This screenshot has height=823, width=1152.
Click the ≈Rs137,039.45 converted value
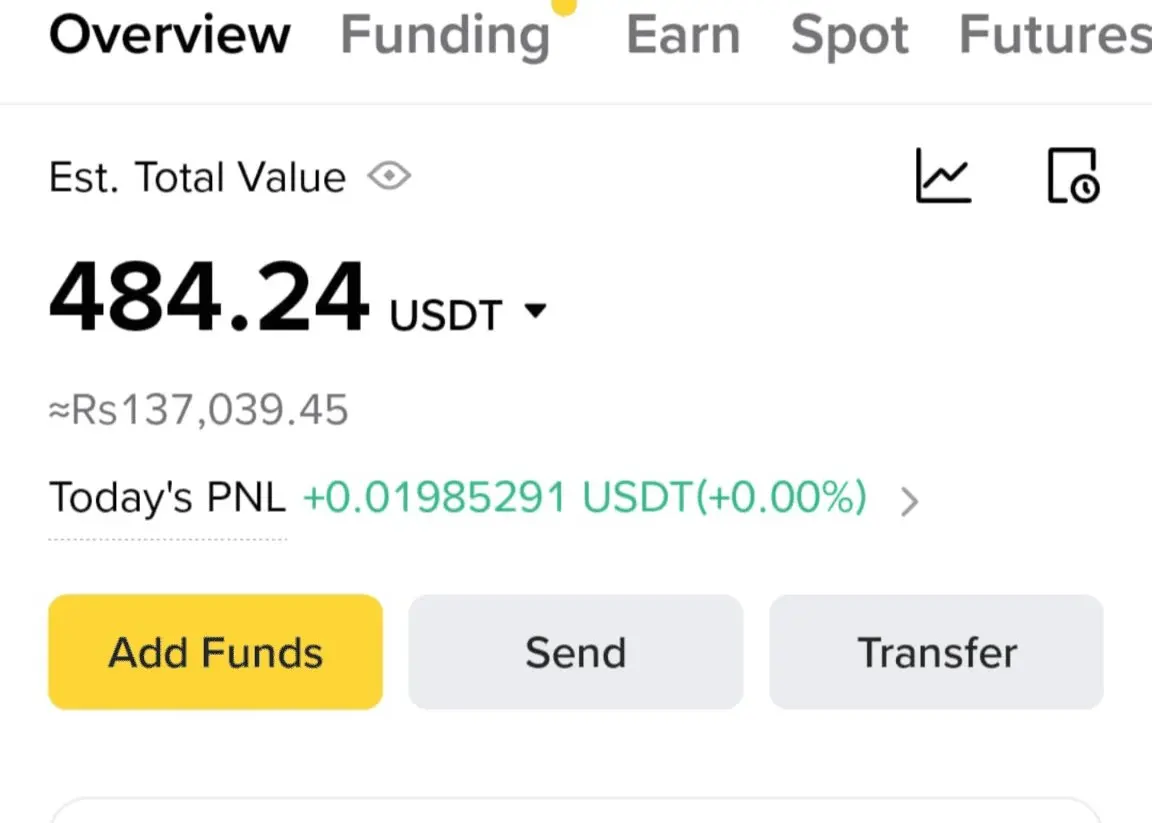(x=199, y=411)
